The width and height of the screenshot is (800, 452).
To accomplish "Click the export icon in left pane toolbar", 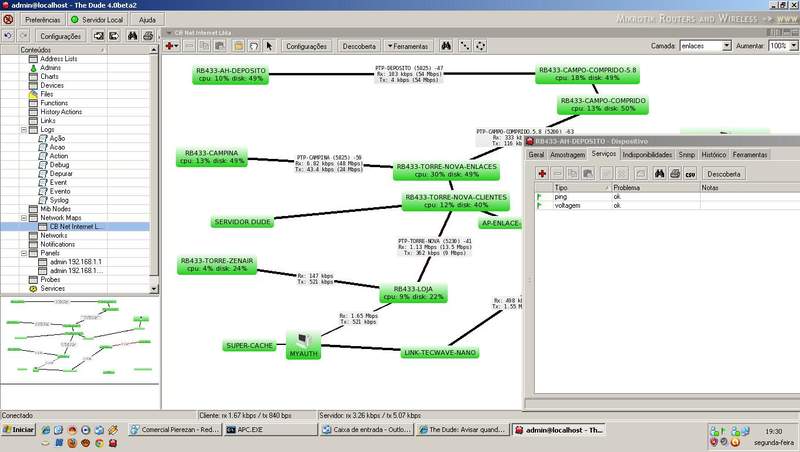I will pyautogui.click(x=114, y=36).
